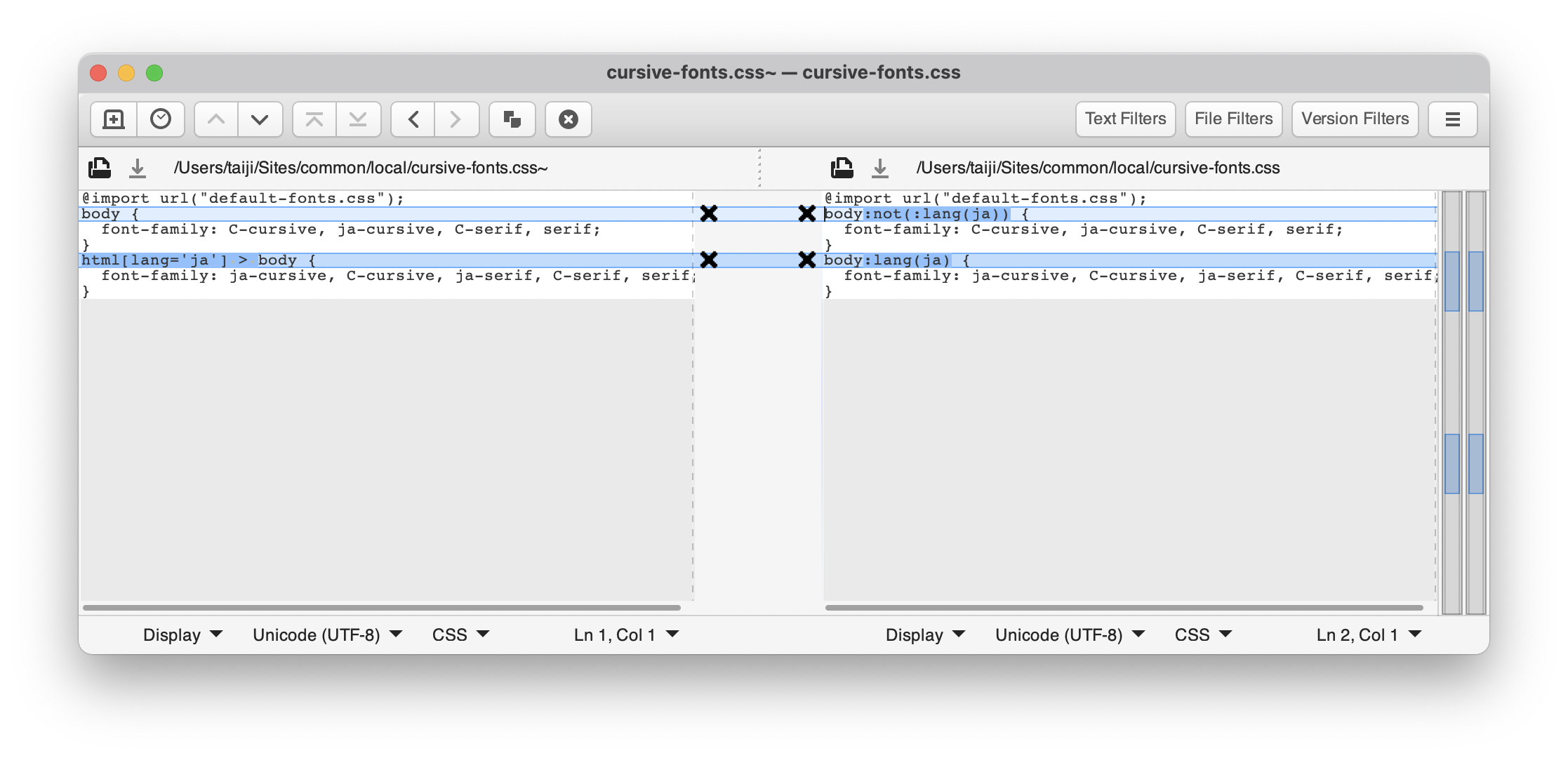
Task: Click the new comparison toolbar icon
Action: coord(114,119)
